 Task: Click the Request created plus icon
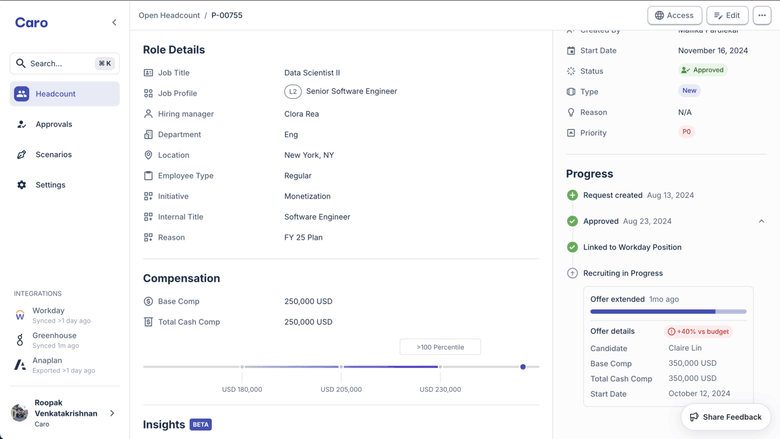(x=572, y=195)
